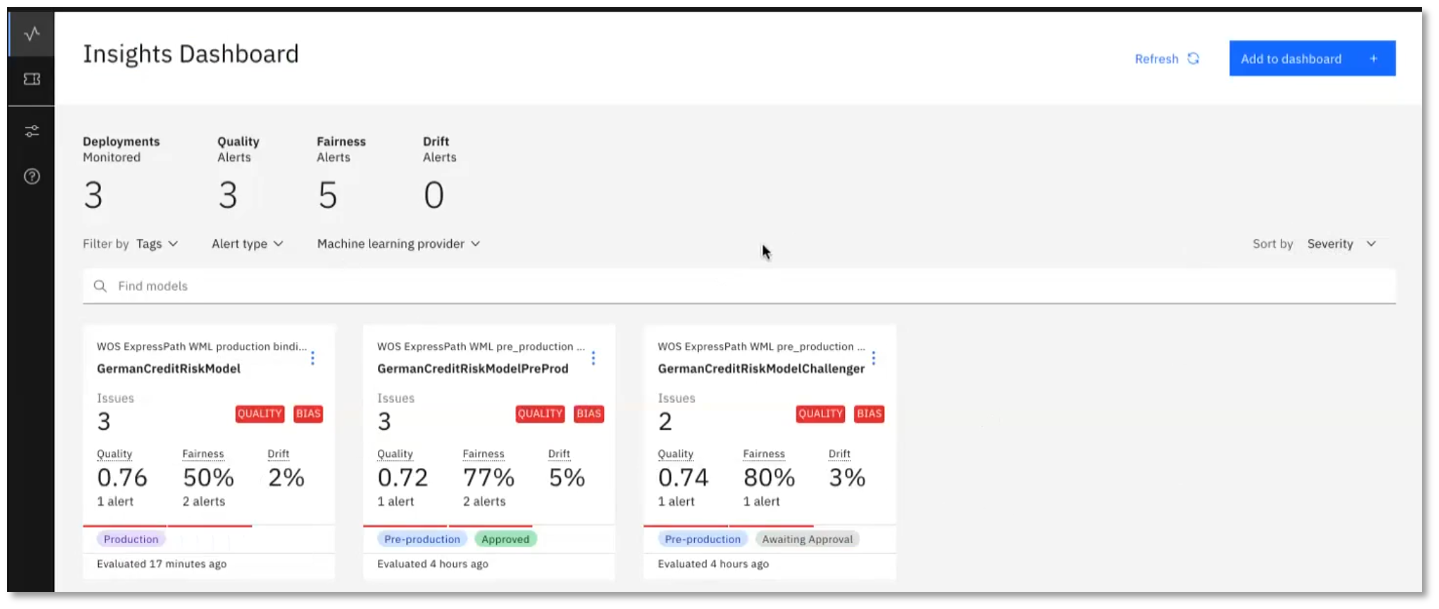Change the Severity sort order dropdown
This screenshot has width=1439, height=609.
click(1341, 244)
